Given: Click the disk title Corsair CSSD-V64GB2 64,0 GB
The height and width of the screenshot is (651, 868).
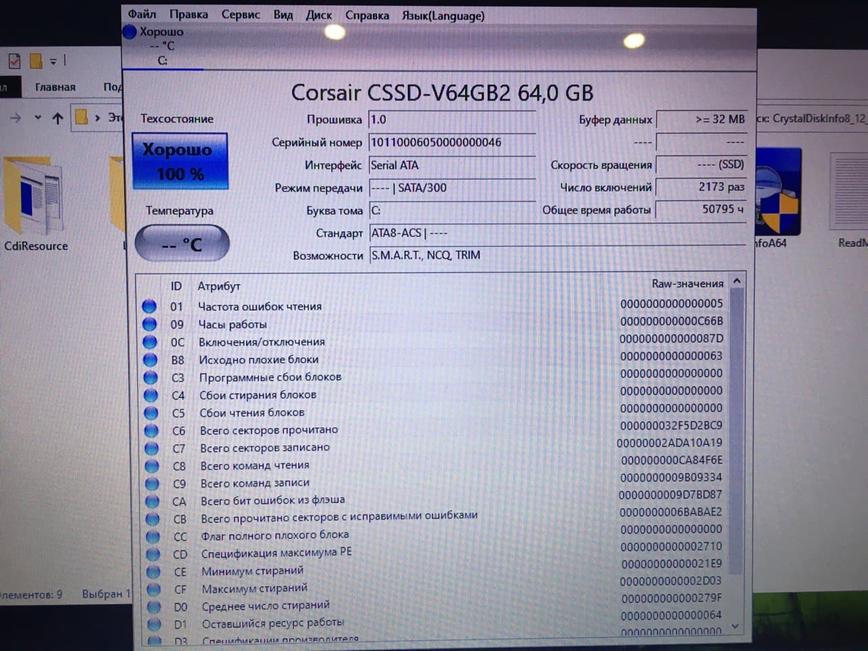Looking at the screenshot, I should (x=442, y=92).
